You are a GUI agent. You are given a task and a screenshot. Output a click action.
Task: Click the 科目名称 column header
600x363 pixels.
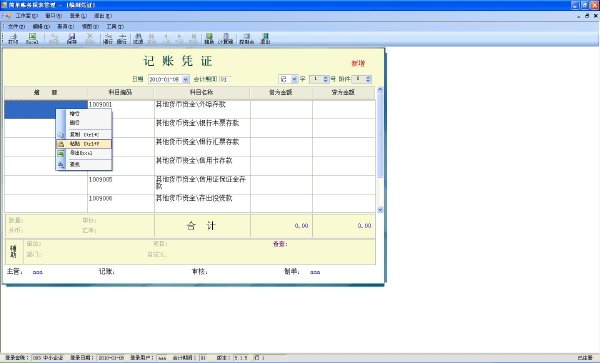tap(202, 93)
